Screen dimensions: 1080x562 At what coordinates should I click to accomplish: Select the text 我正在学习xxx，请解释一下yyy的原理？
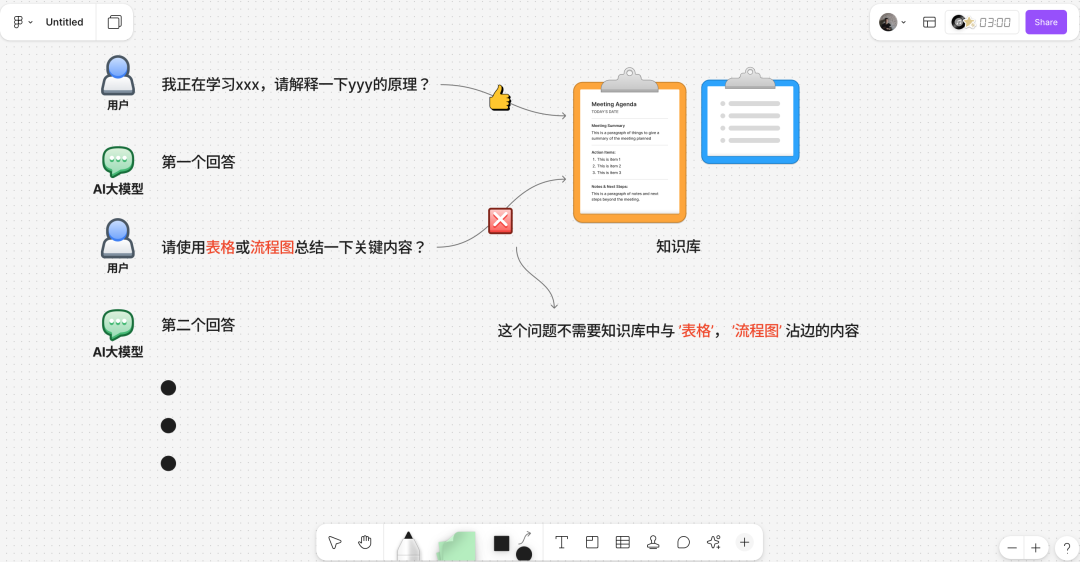tap(296, 85)
